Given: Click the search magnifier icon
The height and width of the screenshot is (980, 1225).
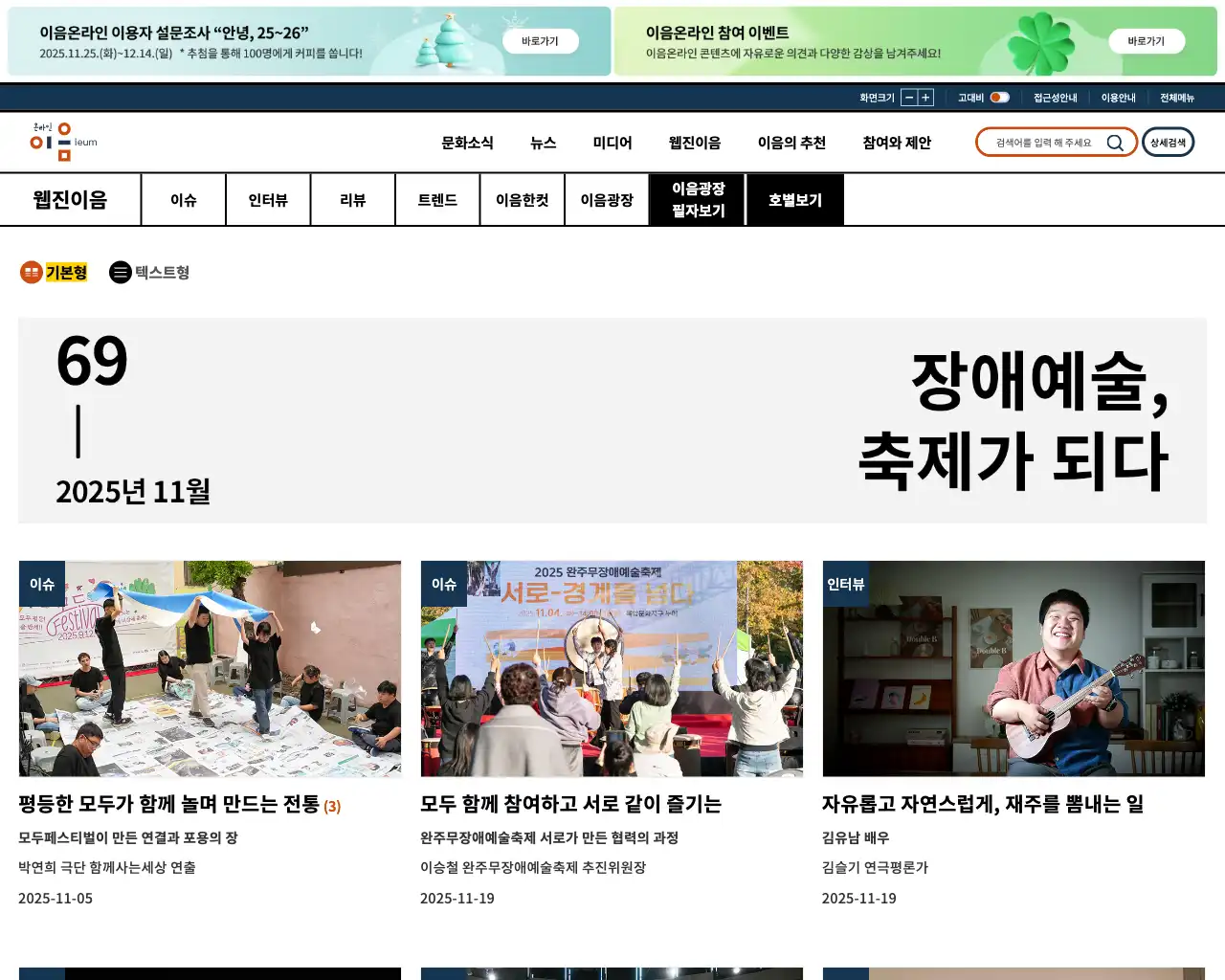Looking at the screenshot, I should [x=1115, y=143].
